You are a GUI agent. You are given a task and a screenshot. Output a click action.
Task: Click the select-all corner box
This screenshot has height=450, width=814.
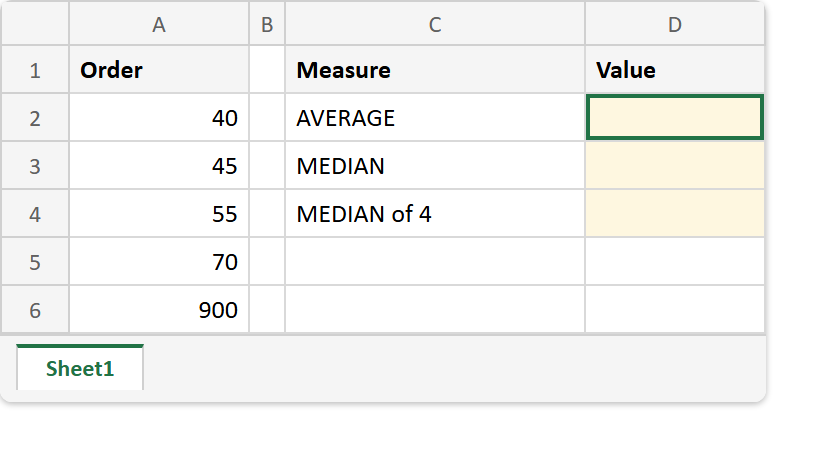point(35,24)
